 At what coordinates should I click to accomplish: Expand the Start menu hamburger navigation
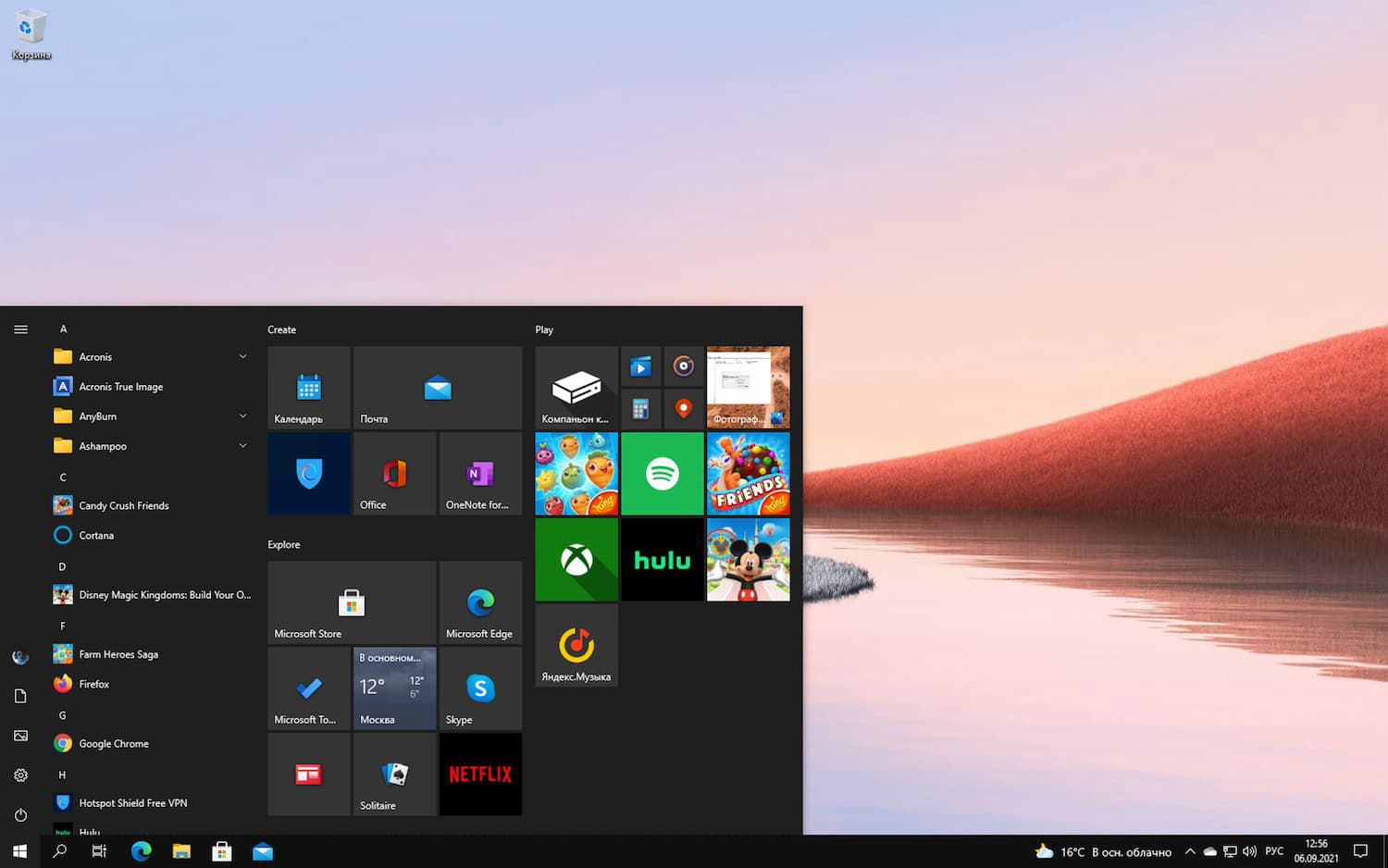20,329
